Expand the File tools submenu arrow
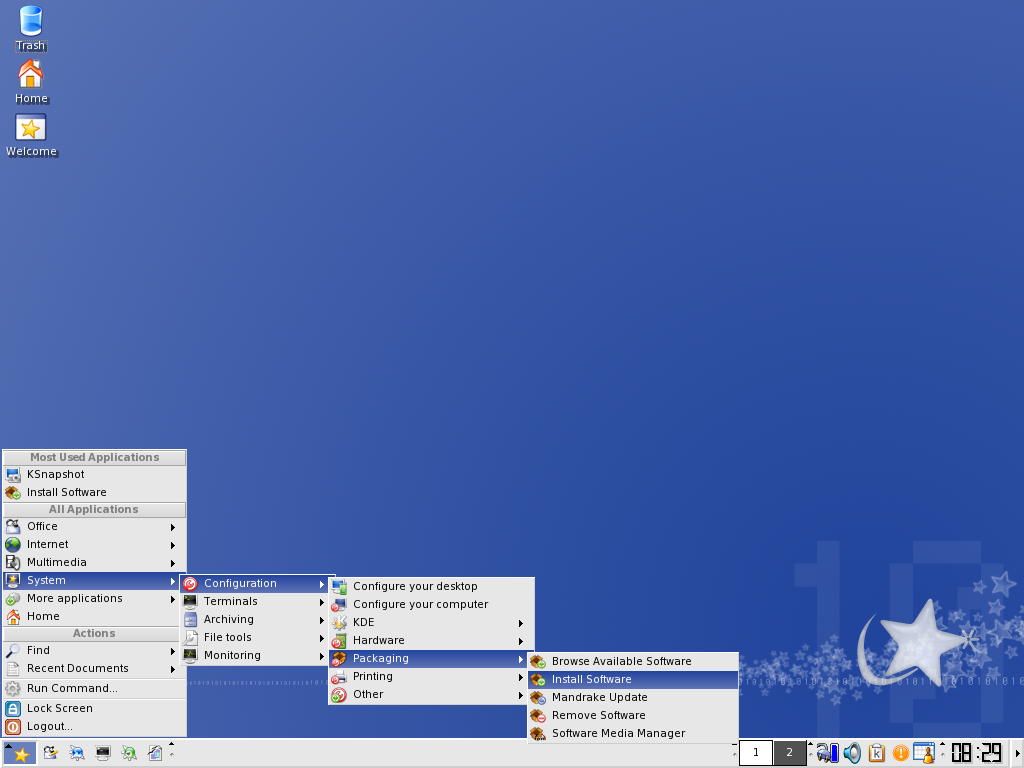This screenshot has width=1024, height=768. click(x=322, y=638)
